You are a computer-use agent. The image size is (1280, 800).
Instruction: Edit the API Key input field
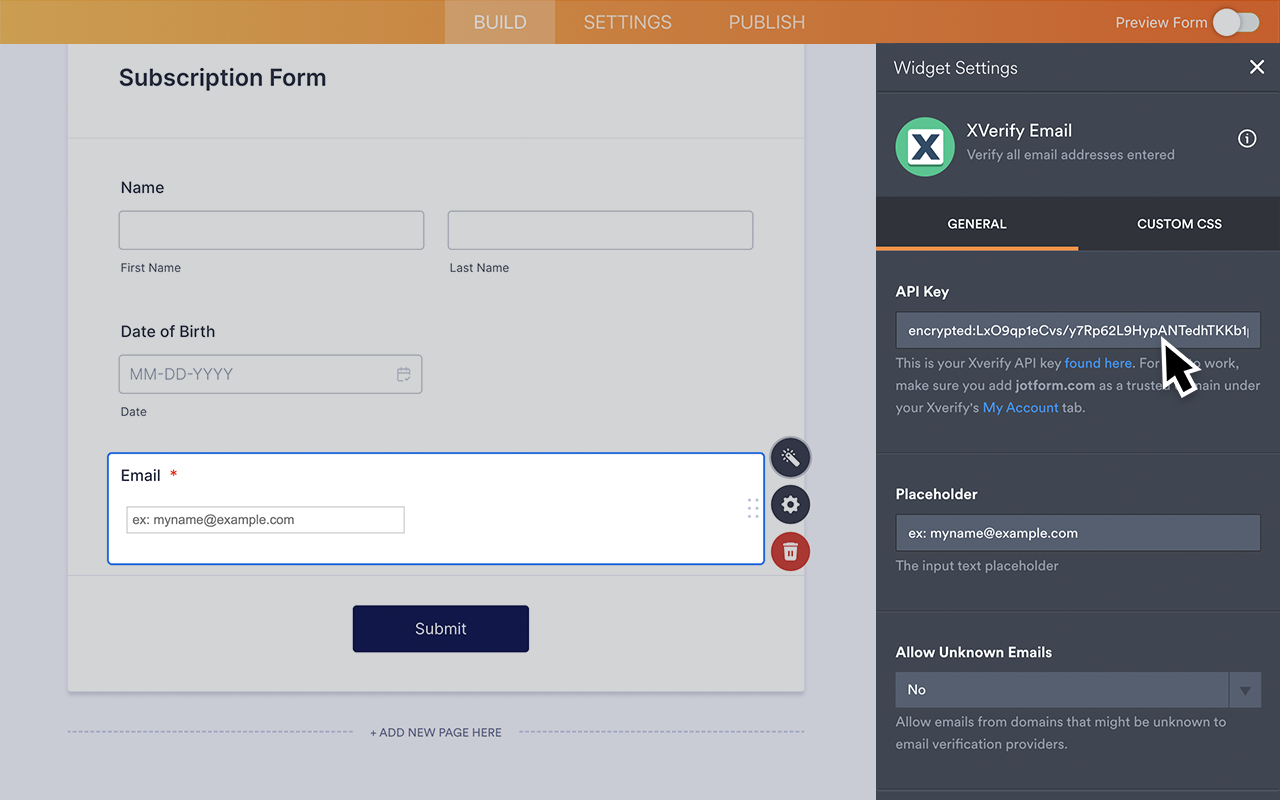(x=1077, y=330)
